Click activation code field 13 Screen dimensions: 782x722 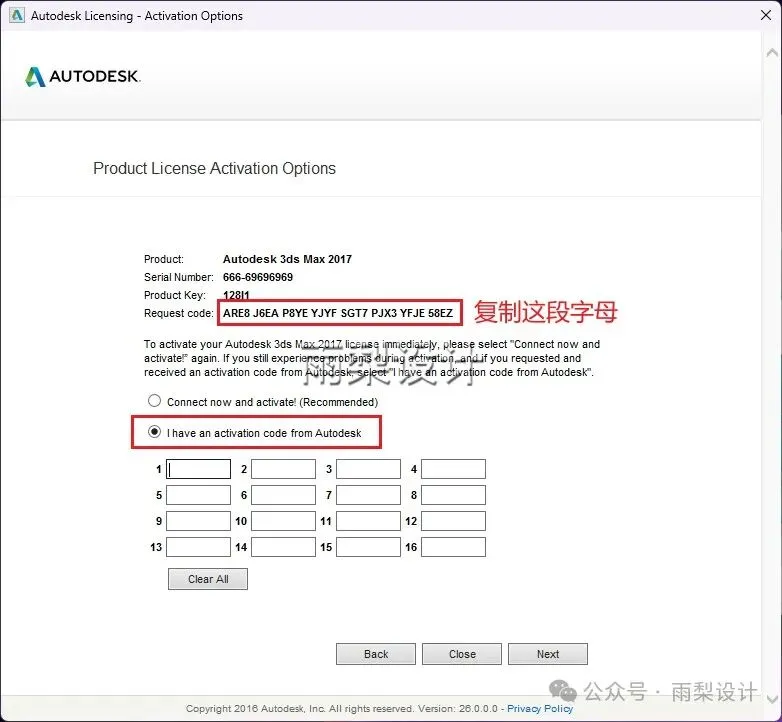[x=198, y=547]
